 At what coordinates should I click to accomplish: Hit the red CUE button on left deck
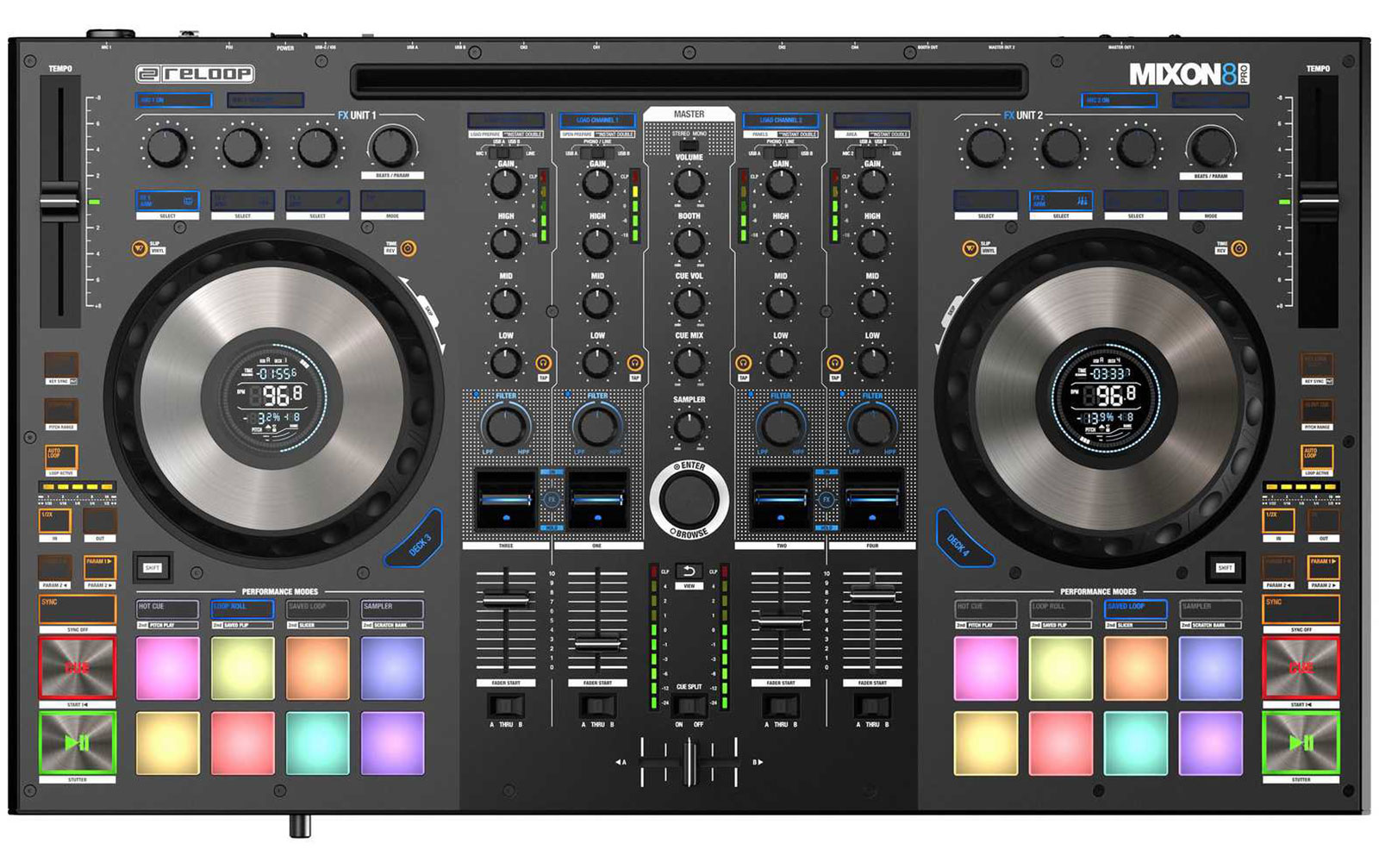click(78, 668)
